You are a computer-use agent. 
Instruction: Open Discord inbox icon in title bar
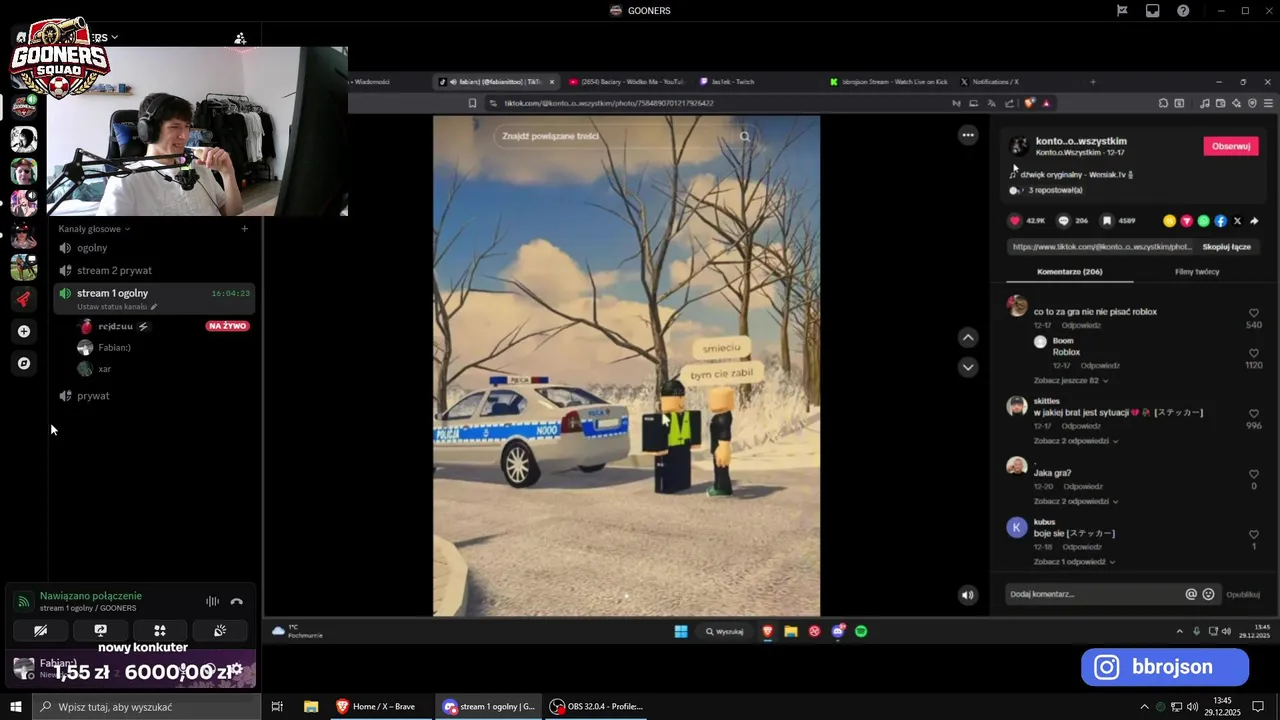pyautogui.click(x=1153, y=11)
